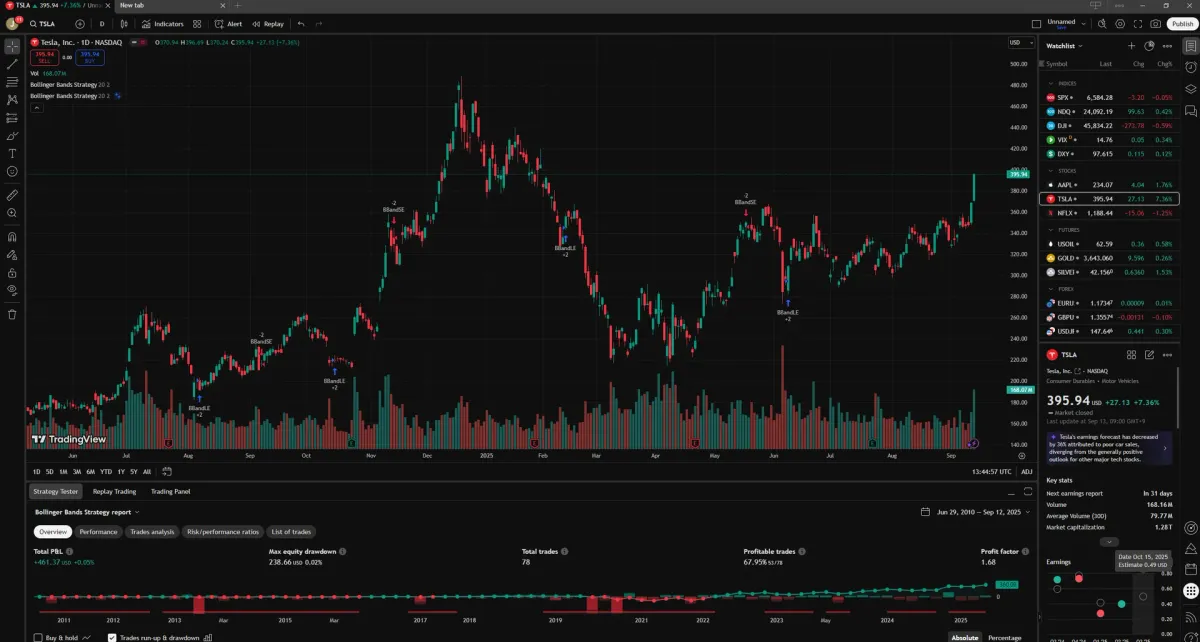Open the quick search icon in top toolbar
This screenshot has width=1200, height=642.
click(1102, 23)
